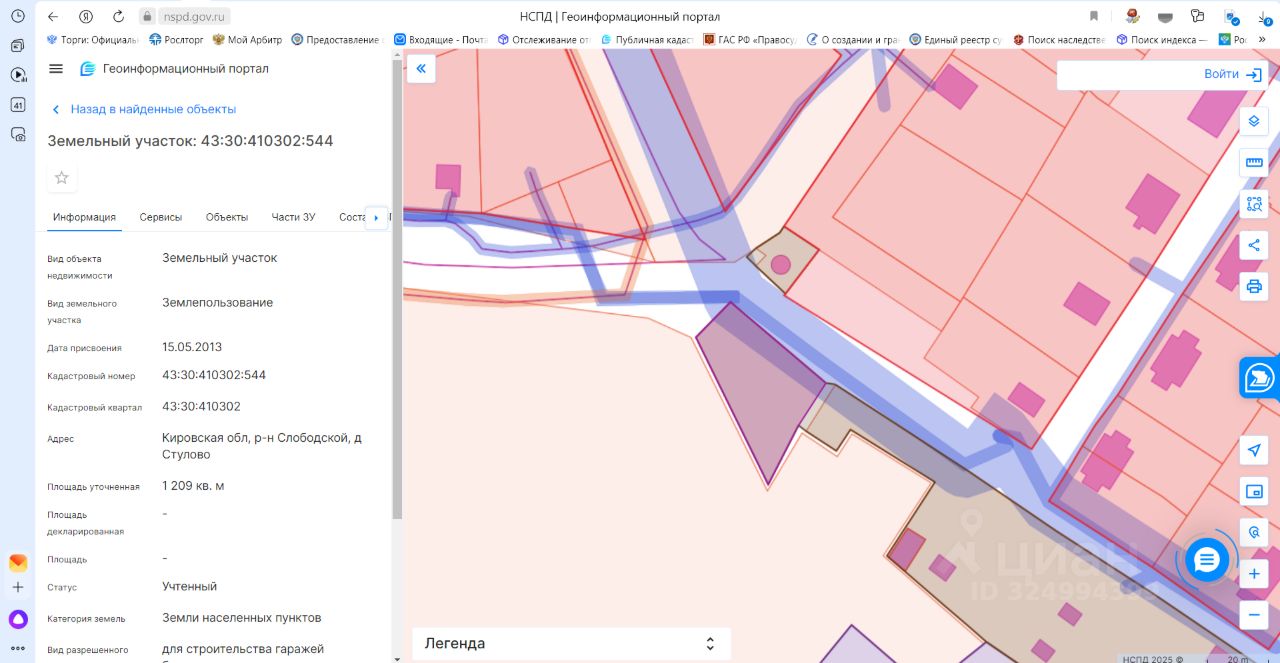1280x663 pixels.
Task: Click the Землепользование value
Action: 217,302
